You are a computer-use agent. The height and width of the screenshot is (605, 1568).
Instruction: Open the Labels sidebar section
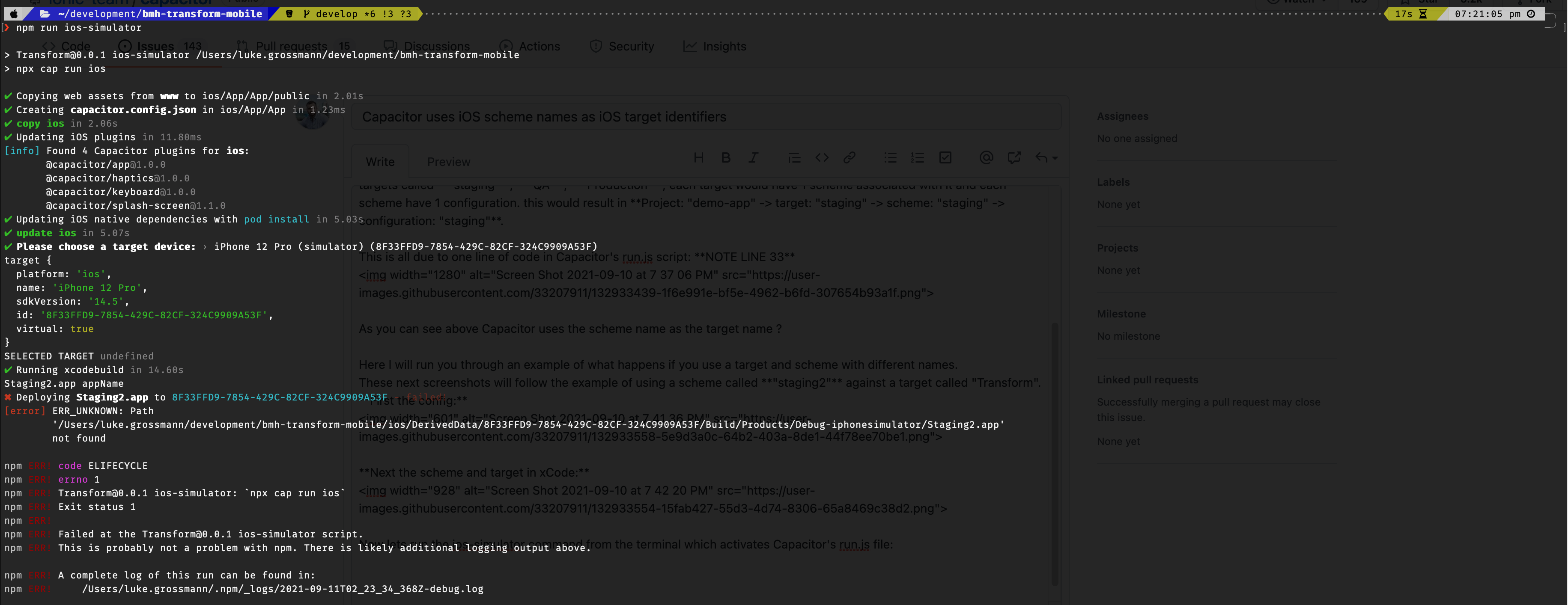(1113, 182)
